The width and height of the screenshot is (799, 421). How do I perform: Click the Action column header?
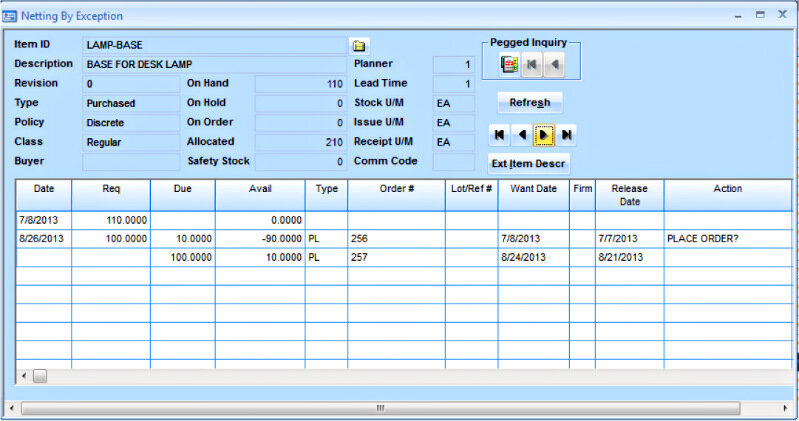tap(727, 188)
